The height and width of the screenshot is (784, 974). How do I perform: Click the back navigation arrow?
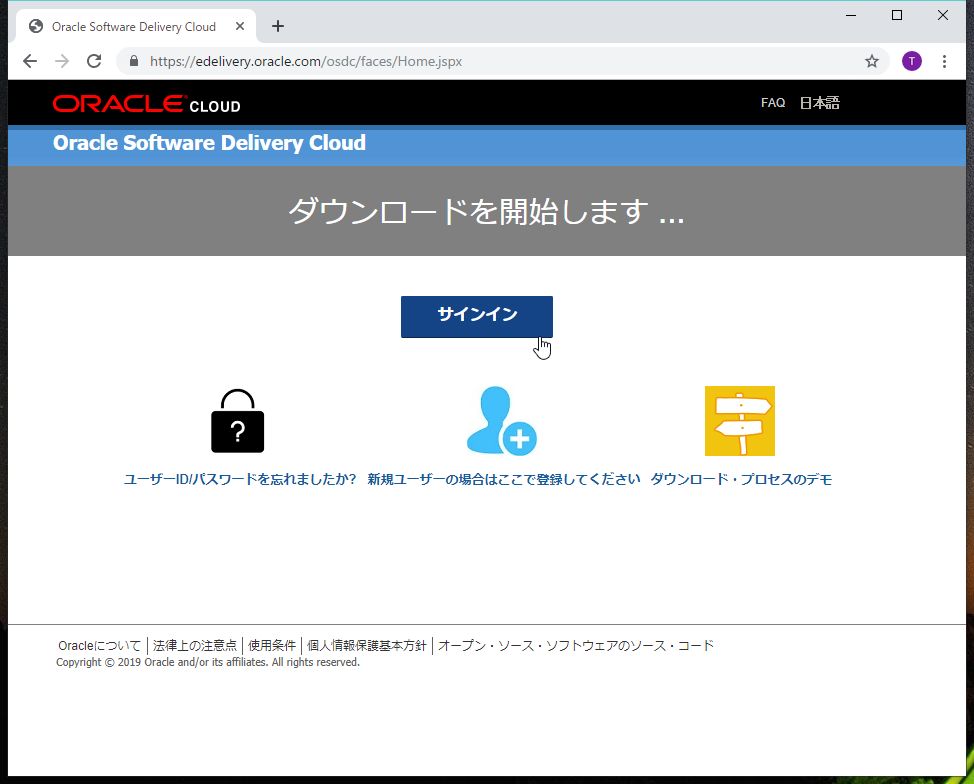29,61
